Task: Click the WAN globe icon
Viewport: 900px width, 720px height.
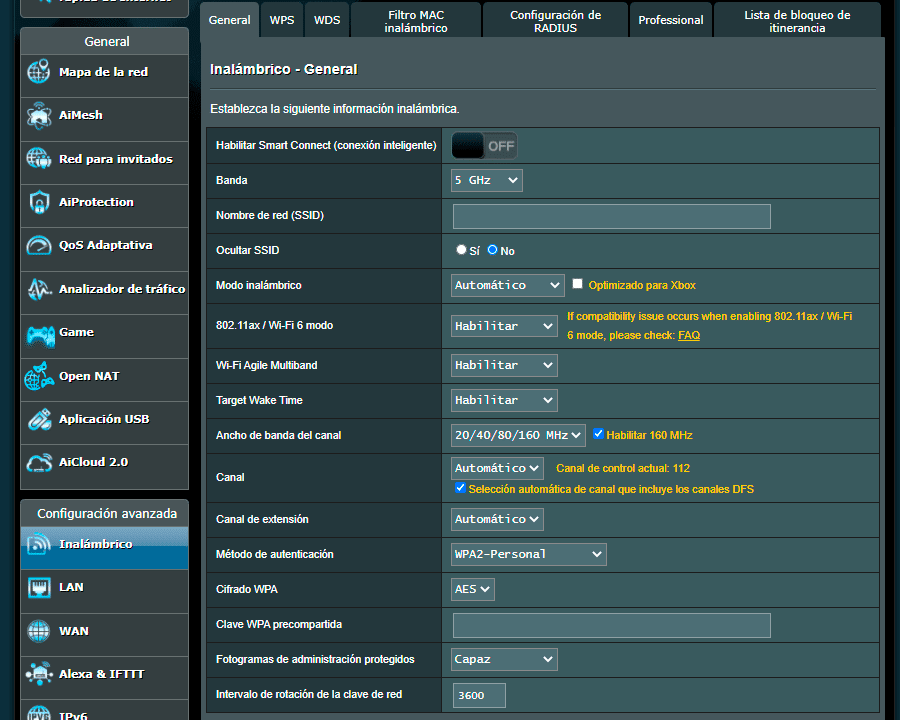Action: point(38,631)
